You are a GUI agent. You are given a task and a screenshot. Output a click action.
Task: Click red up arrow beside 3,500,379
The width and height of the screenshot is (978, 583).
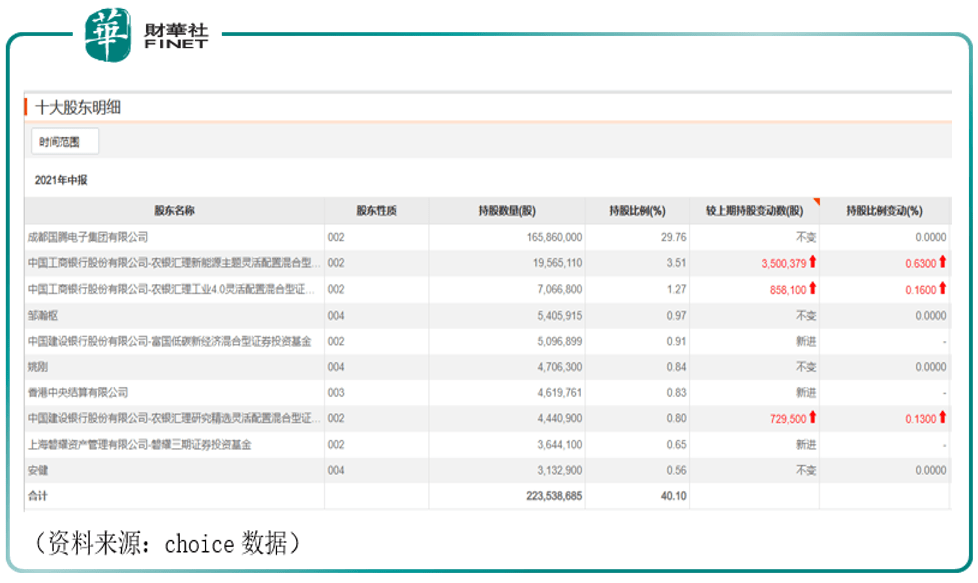pyautogui.click(x=813, y=263)
